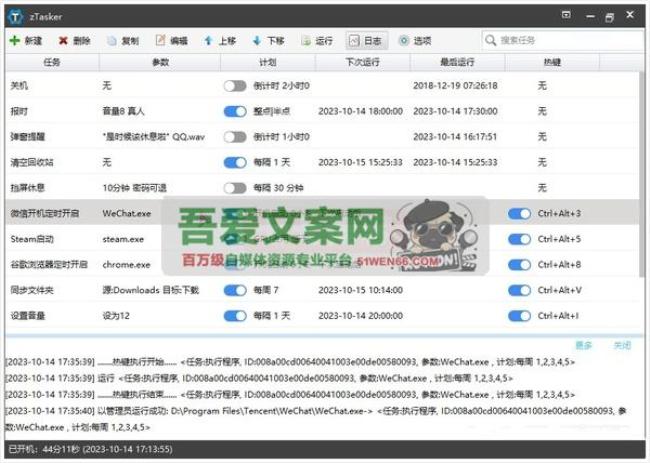
Task: Toggle hotkey switch for Ctrl+Alt+3
Action: coord(519,213)
